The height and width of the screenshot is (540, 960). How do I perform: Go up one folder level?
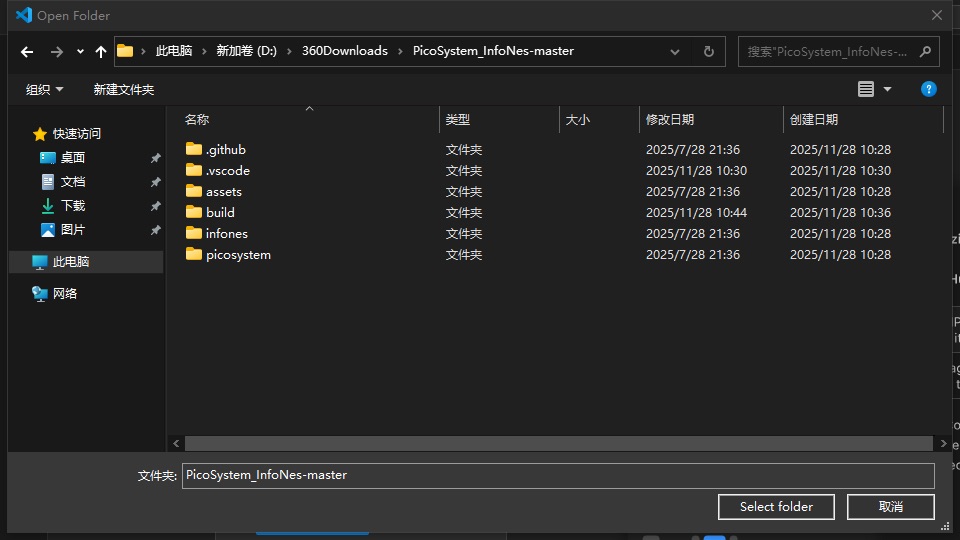101,52
